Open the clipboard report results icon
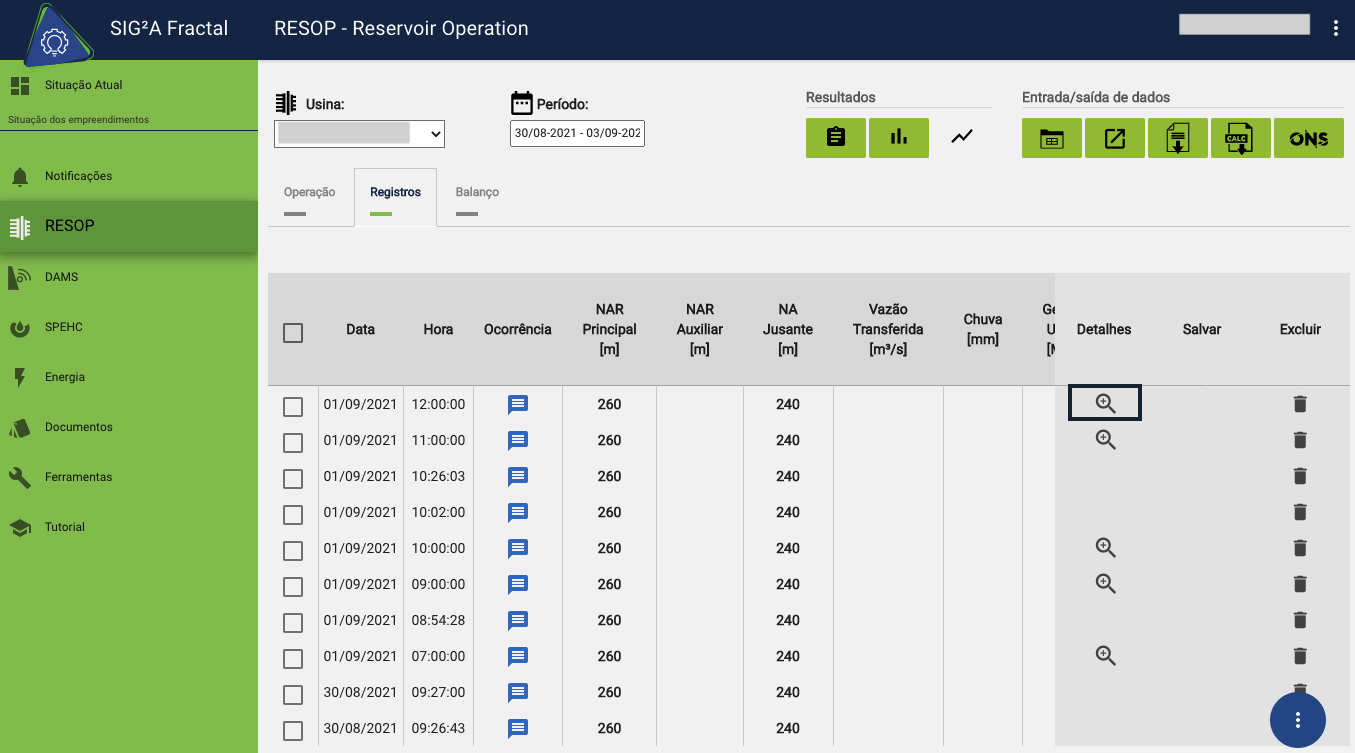Screen dimensions: 1355x753 [836, 138]
